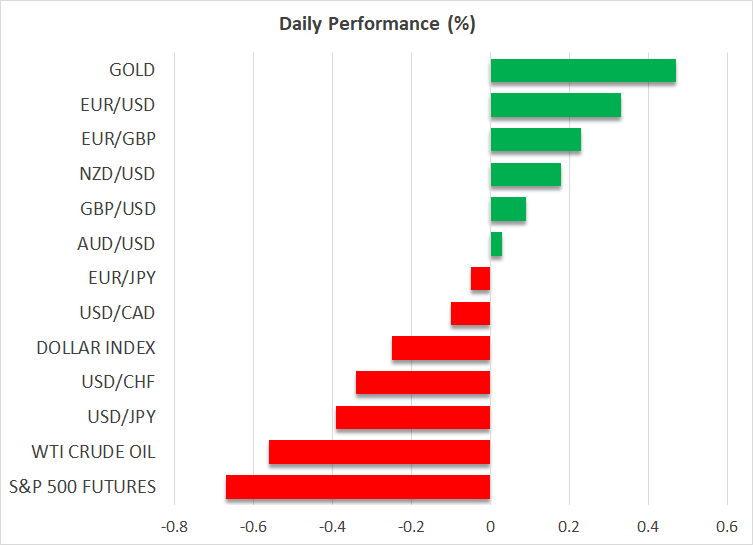Select the EUR/GBP bar
Image resolution: width=753 pixels, height=545 pixels.
535,140
